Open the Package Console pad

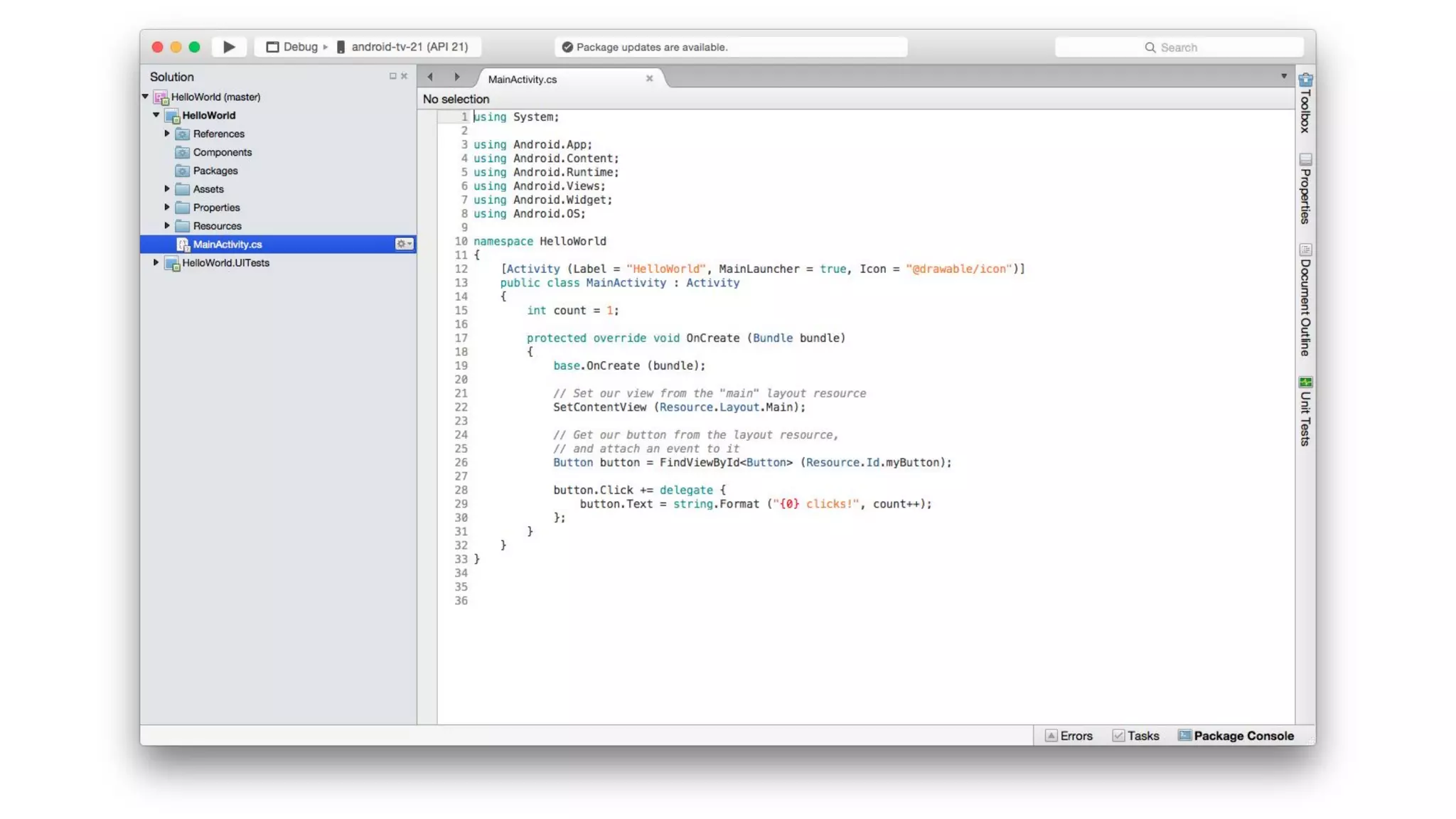[1236, 736]
